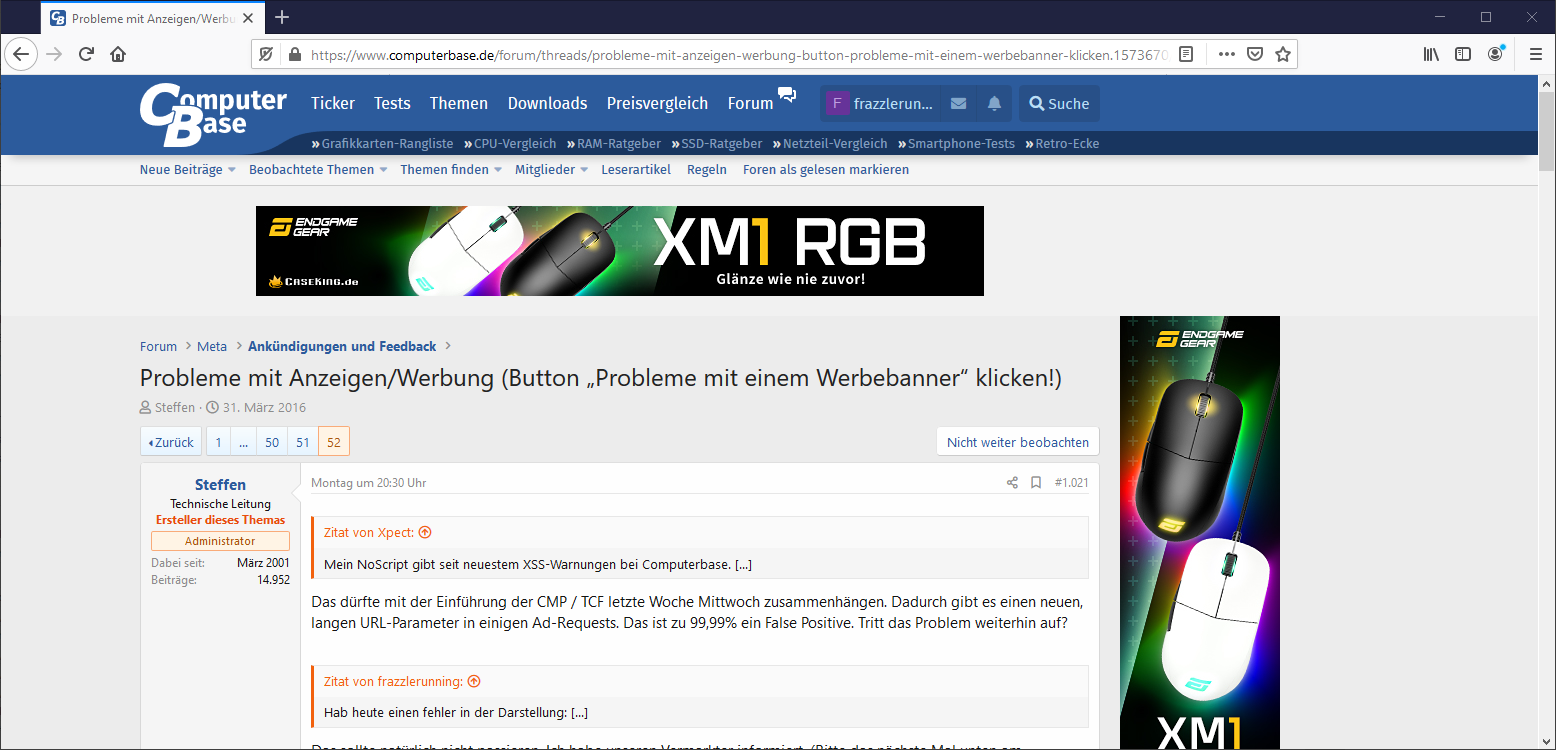Go to previous page with Zurück
The height and width of the screenshot is (750, 1556).
coord(170,442)
